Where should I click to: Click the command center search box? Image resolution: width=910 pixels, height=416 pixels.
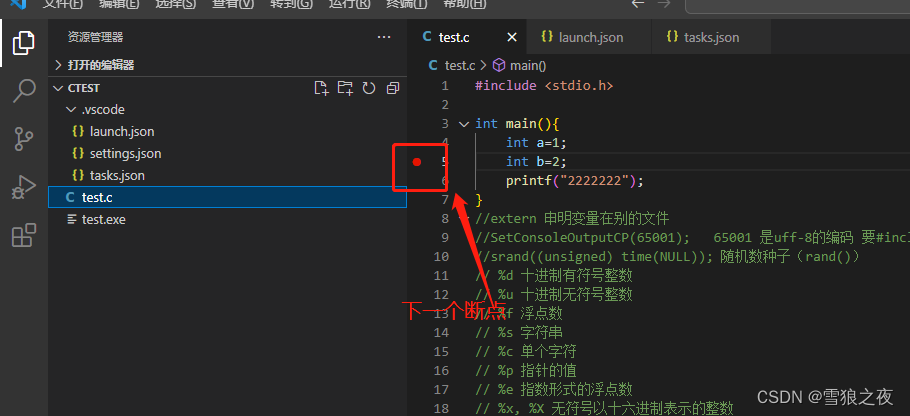point(797,5)
